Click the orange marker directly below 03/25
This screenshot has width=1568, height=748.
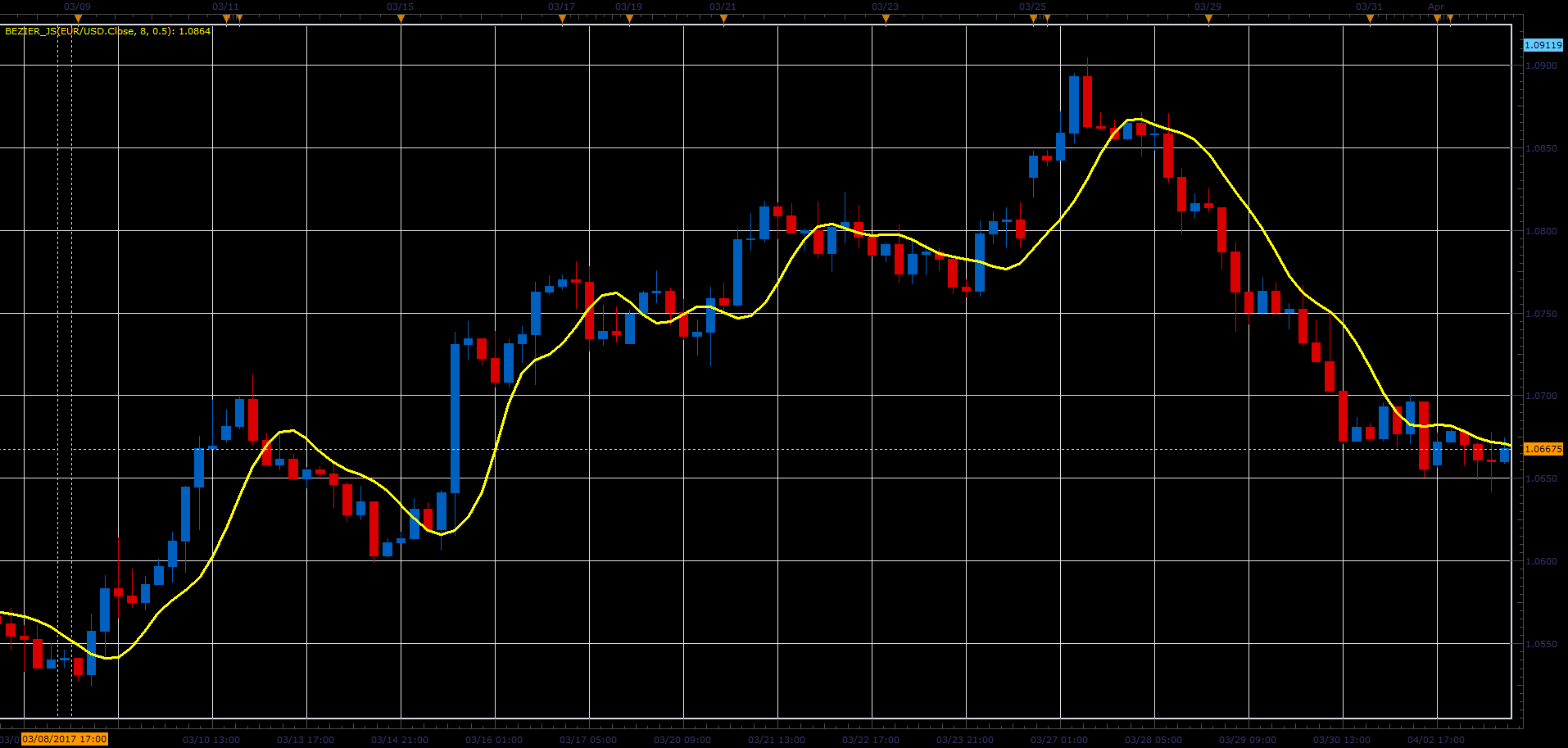[1033, 18]
